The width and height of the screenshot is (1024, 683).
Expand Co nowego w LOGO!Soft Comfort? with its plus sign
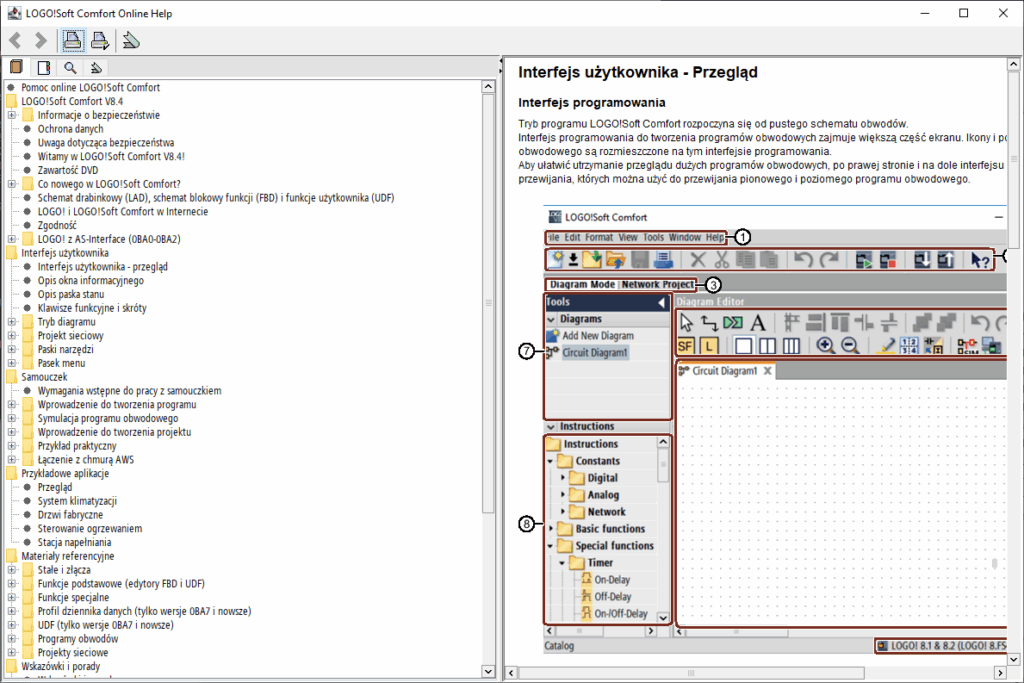(12, 184)
